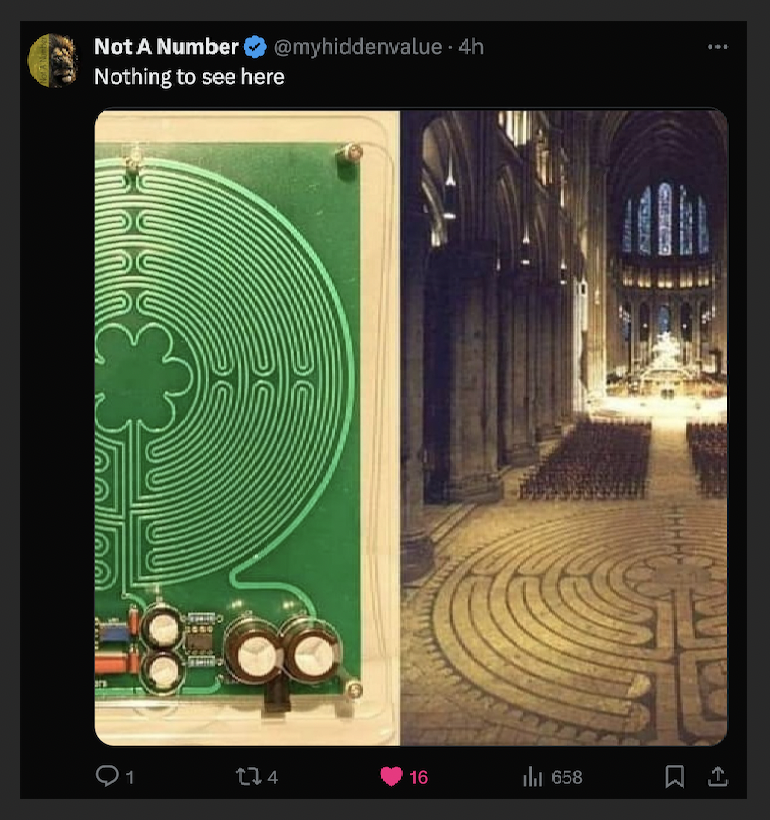Open the attached image in full view
Screen dimensions: 770x820
(x=410, y=425)
